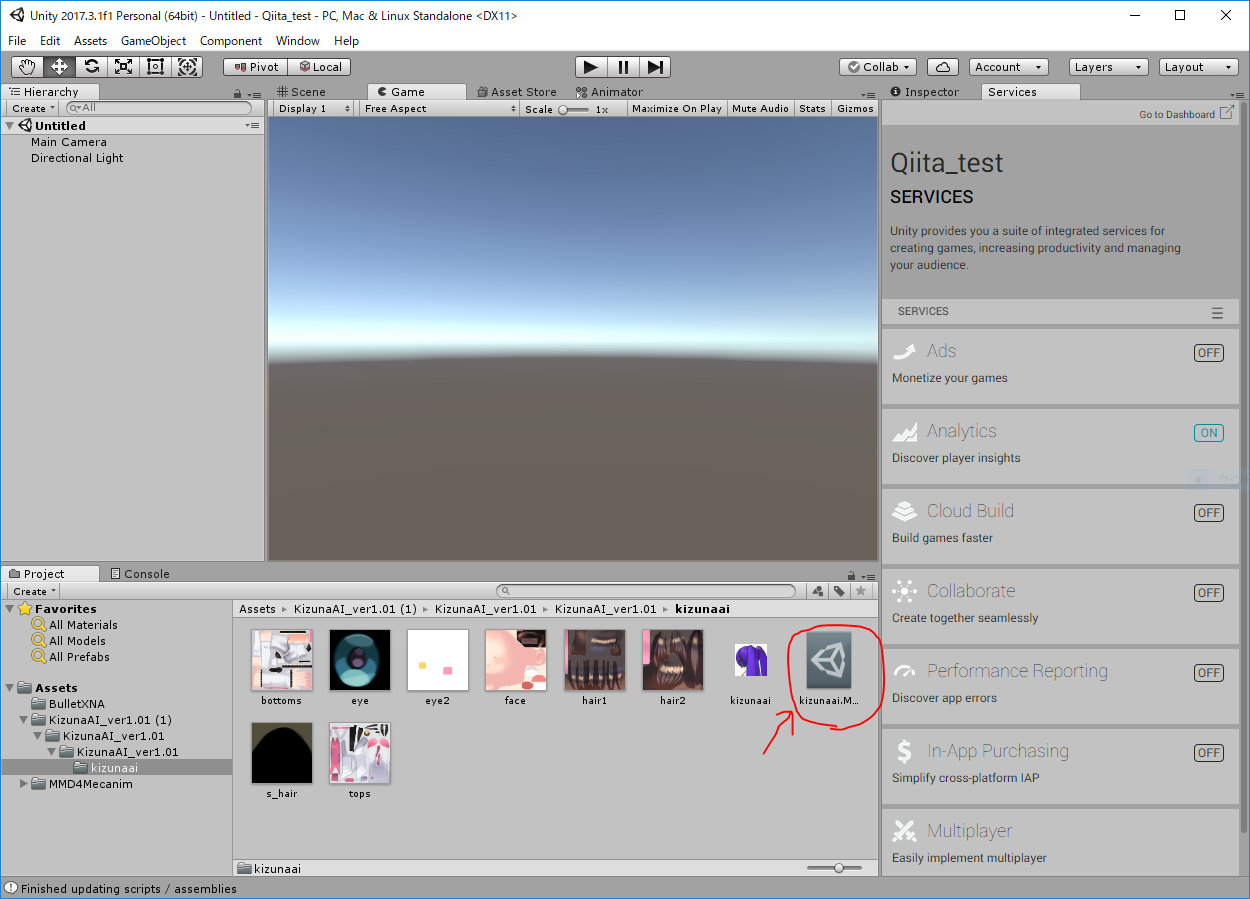Screen dimensions: 1250x899
Task: Adjust the Game view Scale slider
Action: pyautogui.click(x=575, y=109)
